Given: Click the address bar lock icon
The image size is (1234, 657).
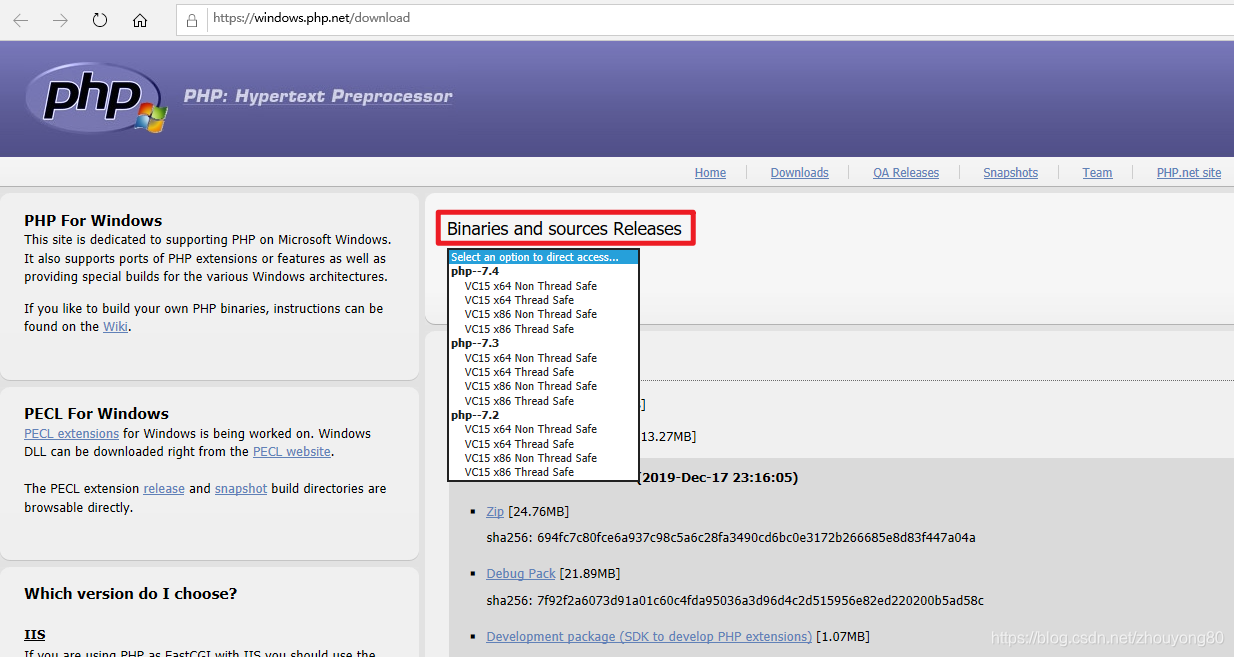Looking at the screenshot, I should pos(193,19).
